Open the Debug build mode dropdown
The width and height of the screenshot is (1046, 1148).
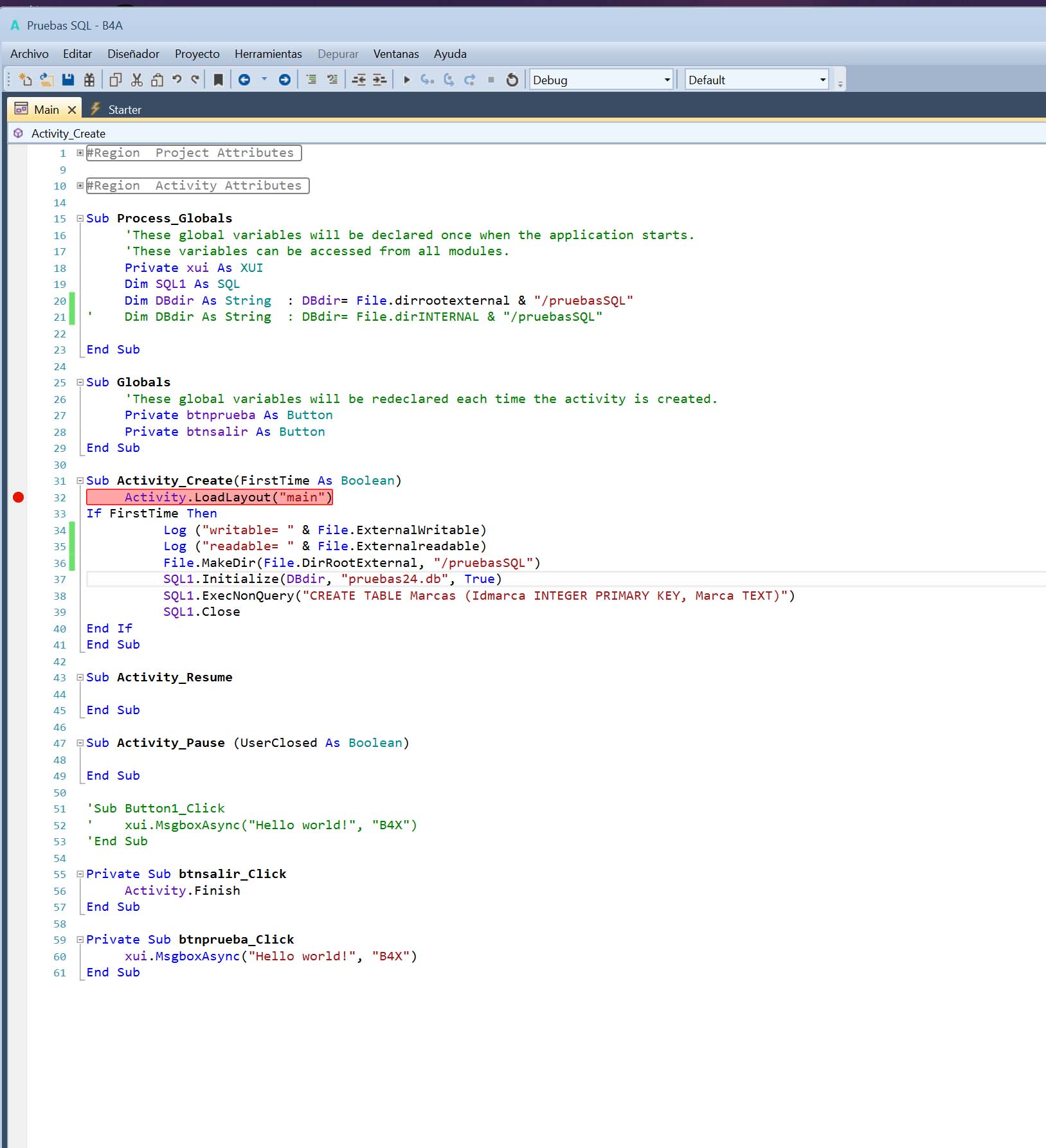point(667,80)
